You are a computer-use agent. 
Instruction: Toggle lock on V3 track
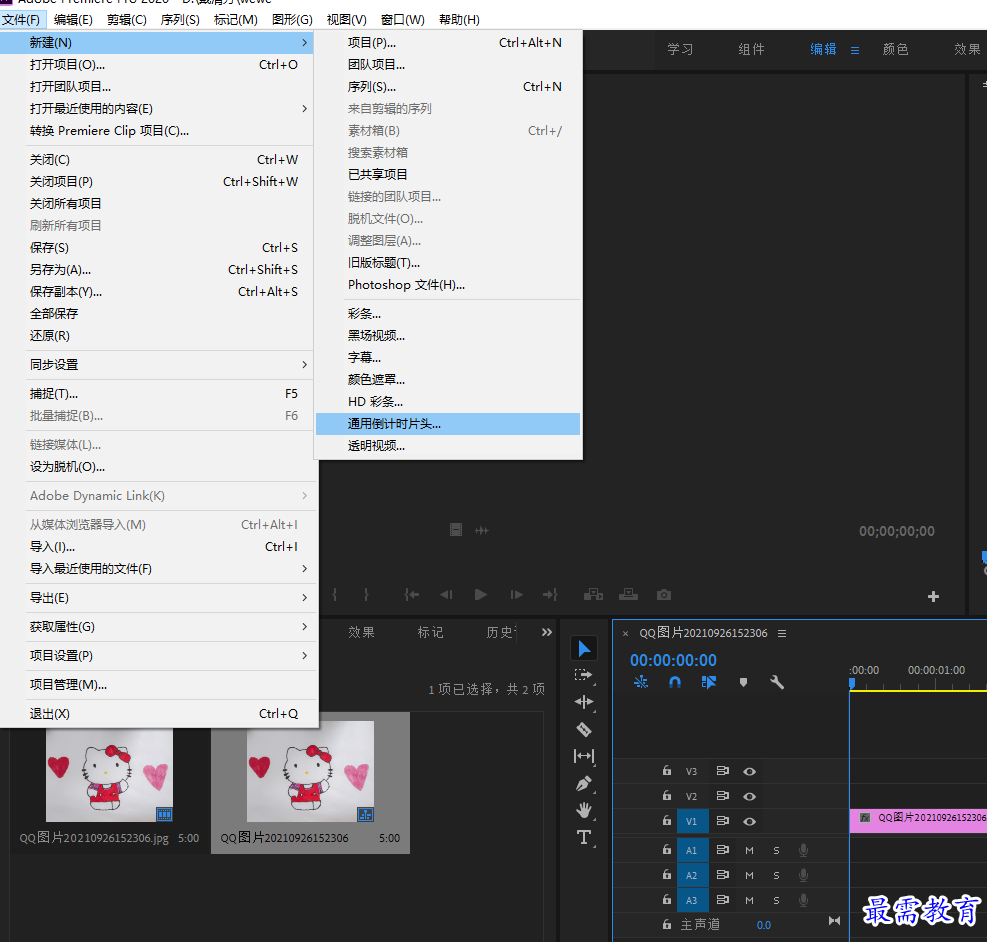point(667,770)
